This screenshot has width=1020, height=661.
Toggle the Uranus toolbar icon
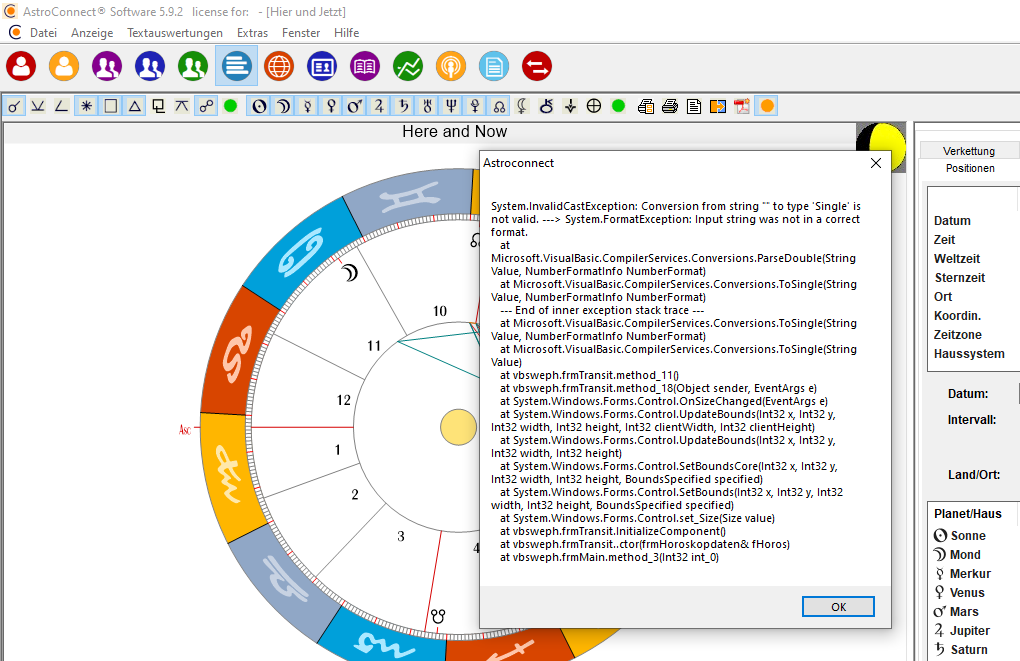tap(427, 106)
